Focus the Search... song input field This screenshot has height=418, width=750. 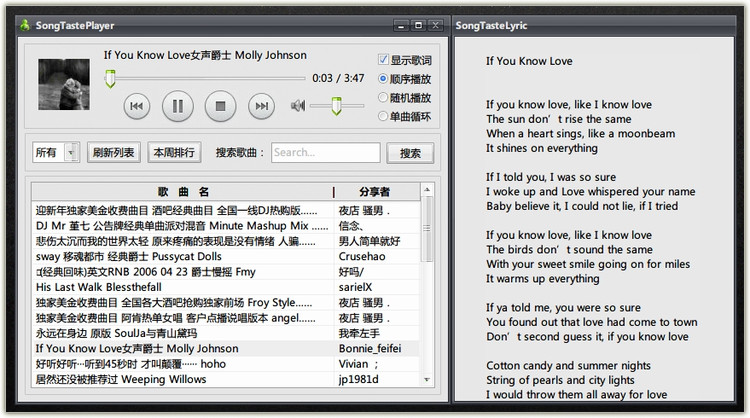coord(326,153)
